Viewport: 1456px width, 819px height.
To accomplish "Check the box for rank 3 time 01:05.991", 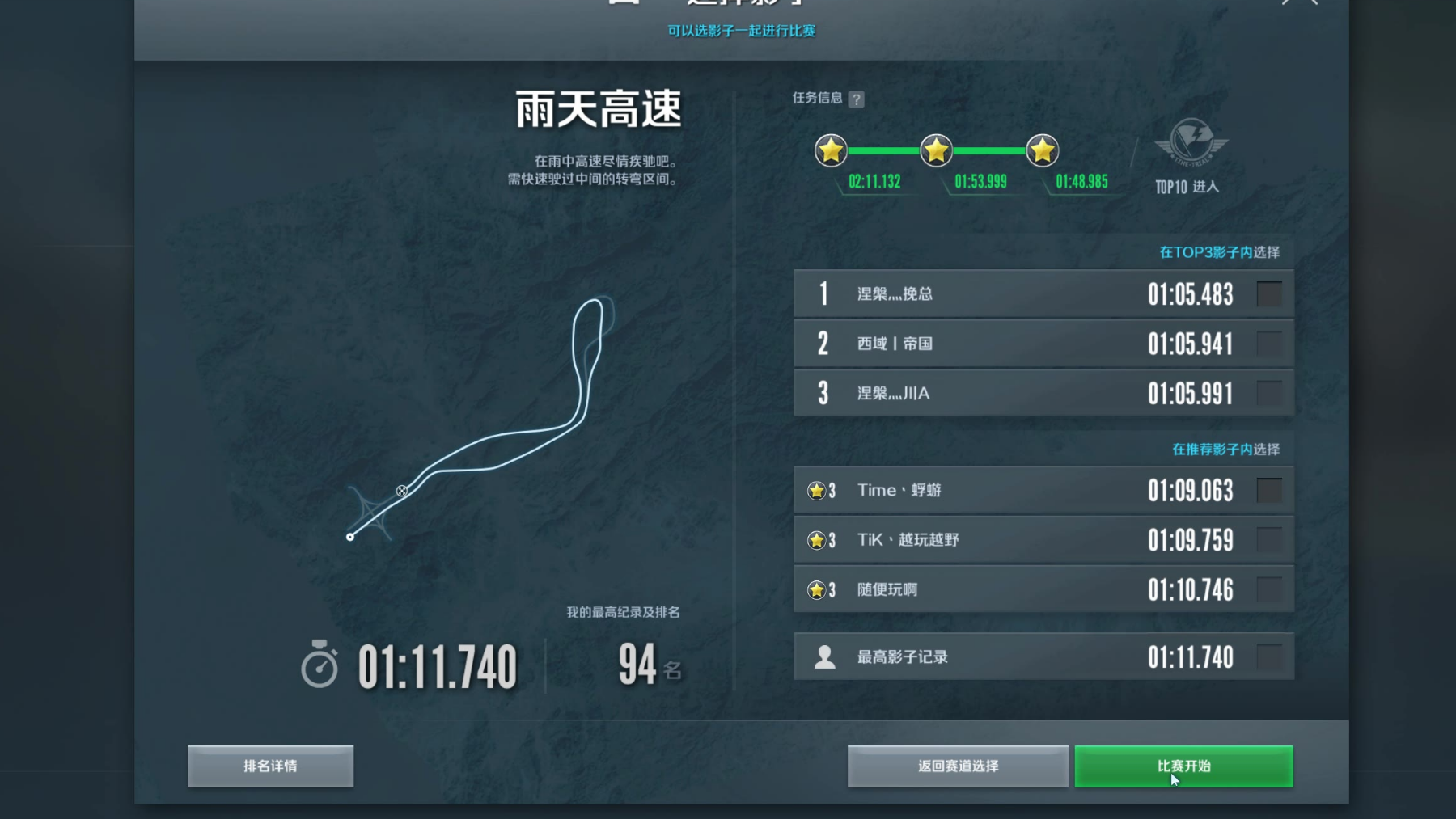I will pos(1269,393).
